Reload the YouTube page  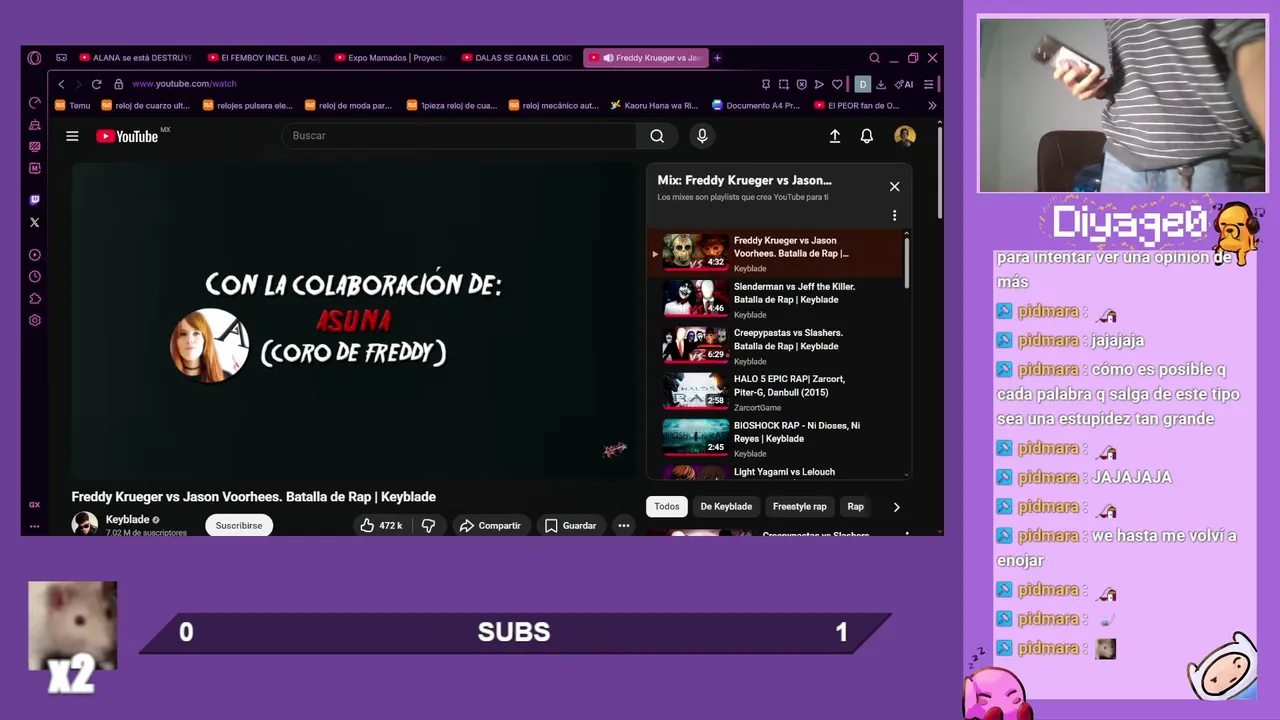96,84
